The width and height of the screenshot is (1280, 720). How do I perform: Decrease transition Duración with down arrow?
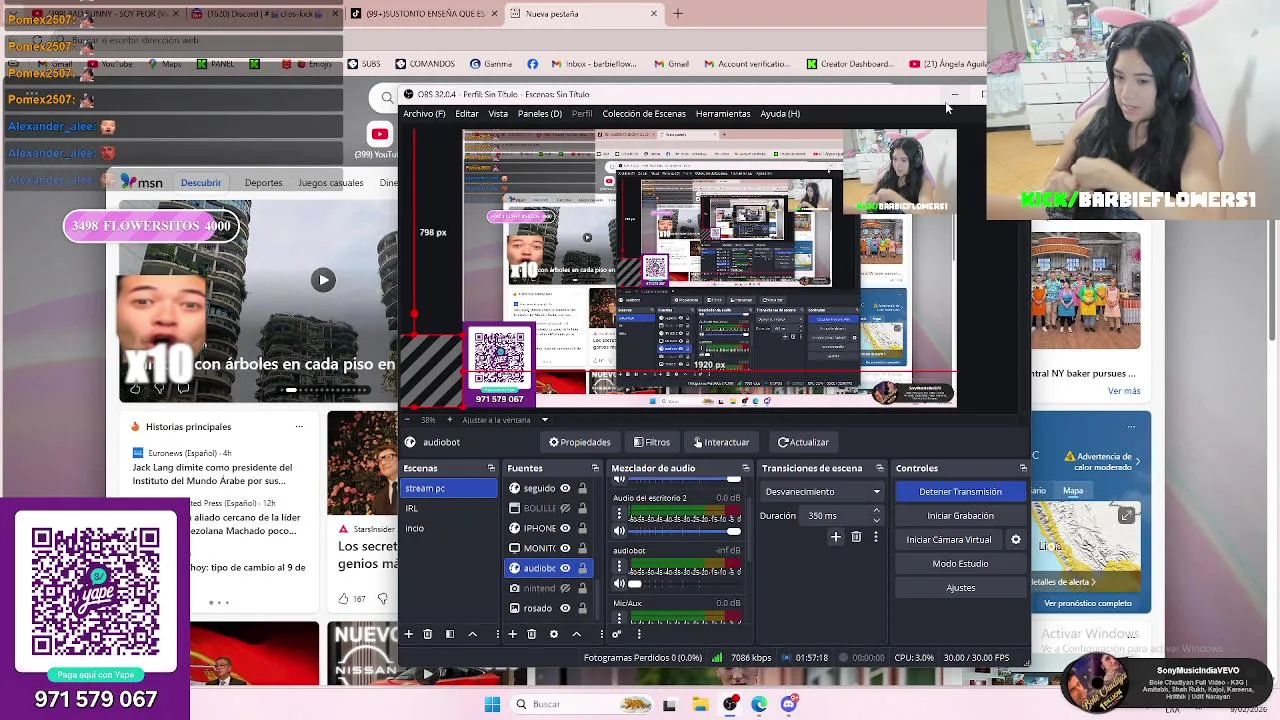(x=877, y=520)
